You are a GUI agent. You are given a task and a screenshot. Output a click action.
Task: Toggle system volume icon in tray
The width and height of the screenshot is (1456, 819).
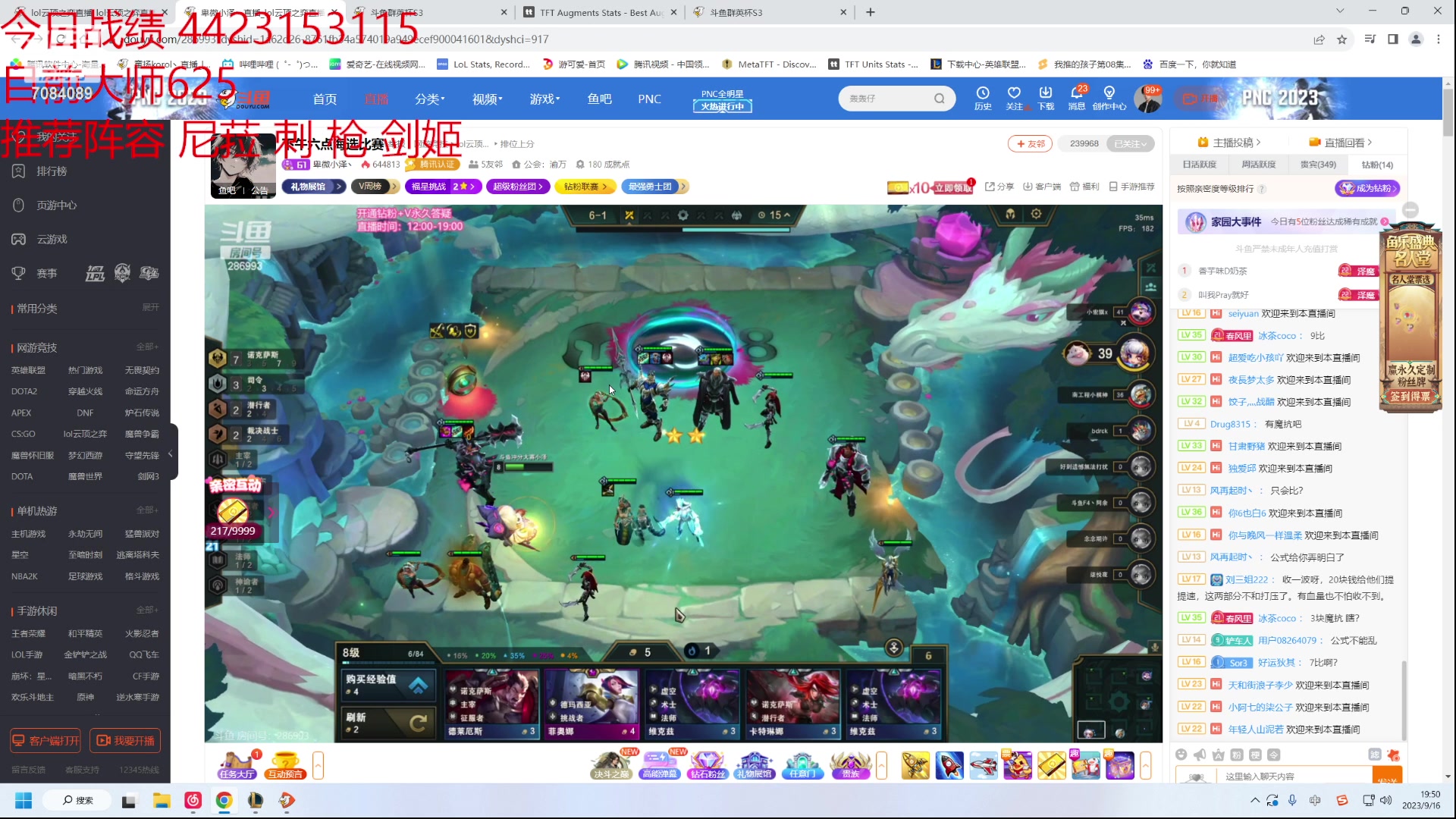coord(1385,800)
